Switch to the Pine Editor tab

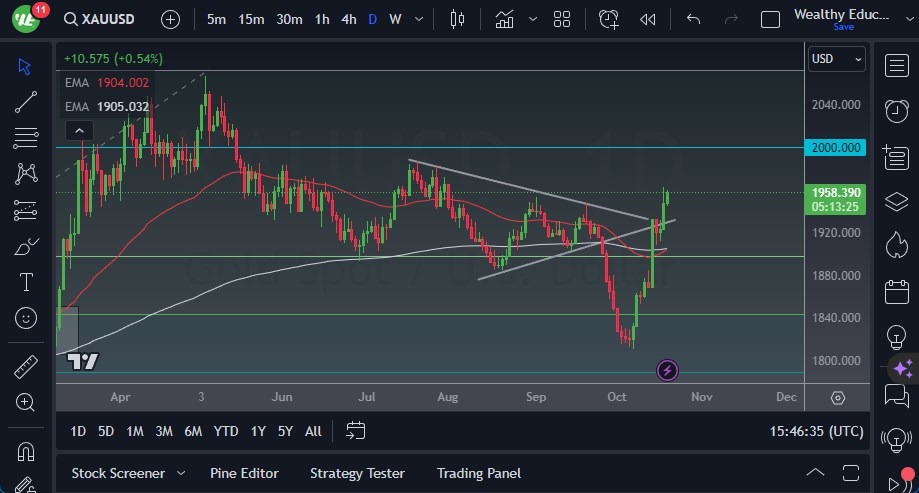point(244,473)
